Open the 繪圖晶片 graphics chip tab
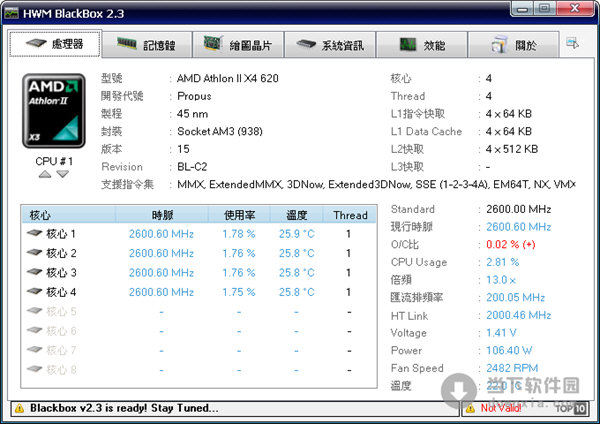 click(238, 44)
